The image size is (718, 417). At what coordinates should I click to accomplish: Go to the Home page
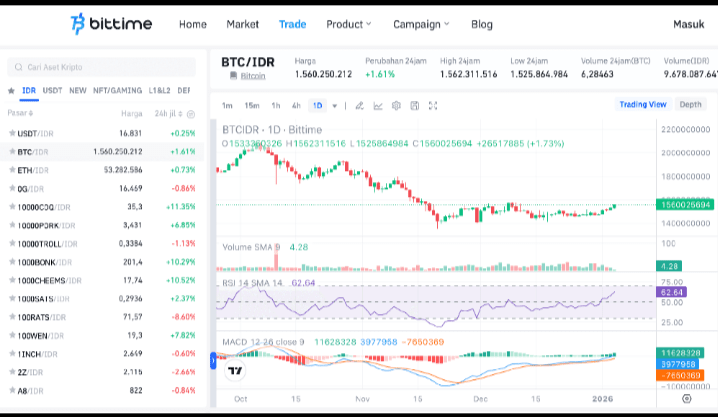(x=193, y=24)
